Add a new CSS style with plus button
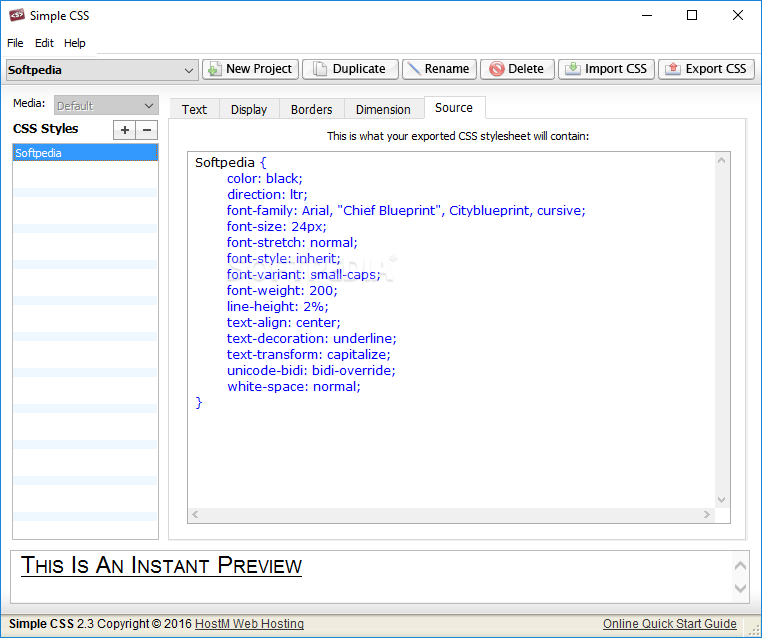The height and width of the screenshot is (638, 762). tap(124, 130)
